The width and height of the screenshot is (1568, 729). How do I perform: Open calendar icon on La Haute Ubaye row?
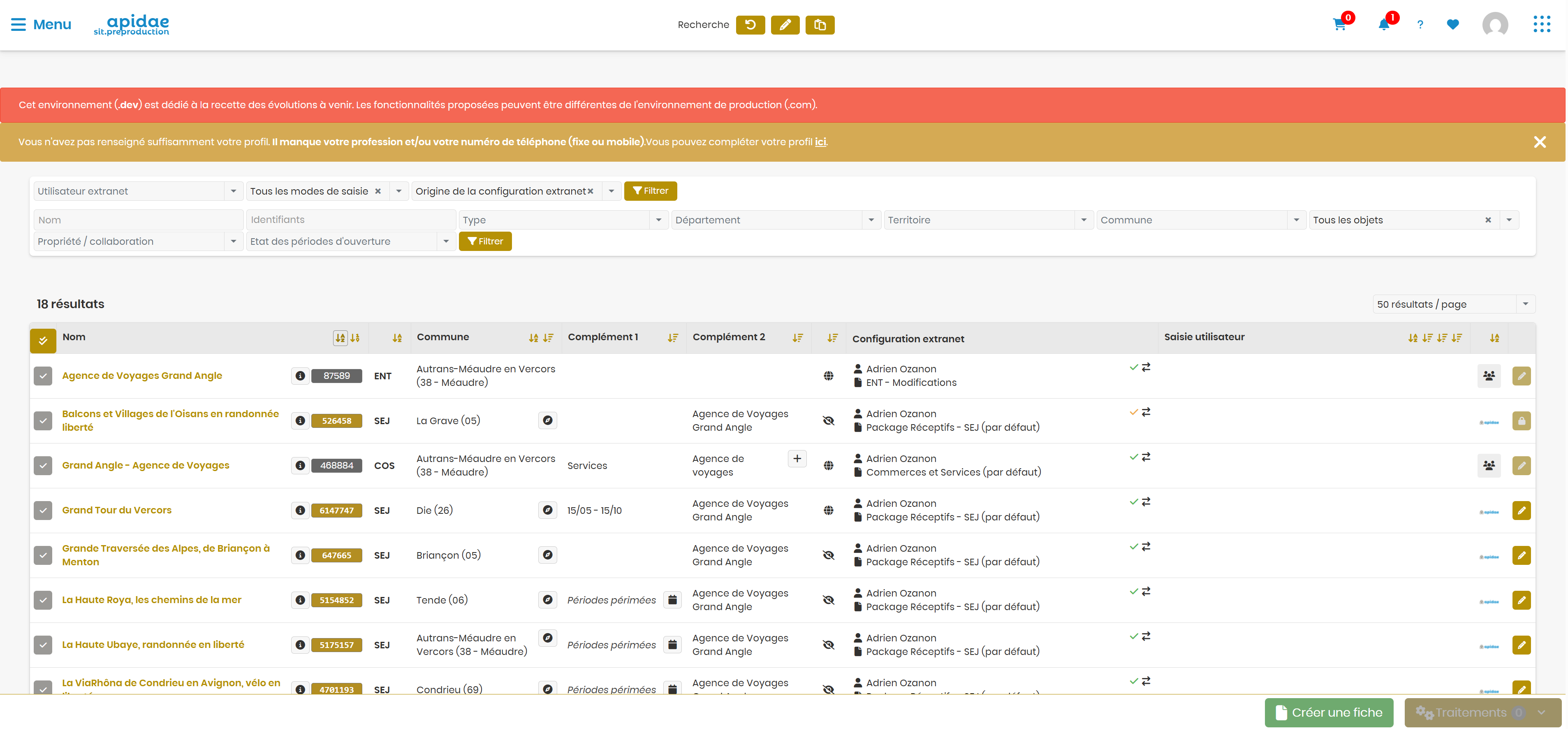[x=672, y=645]
